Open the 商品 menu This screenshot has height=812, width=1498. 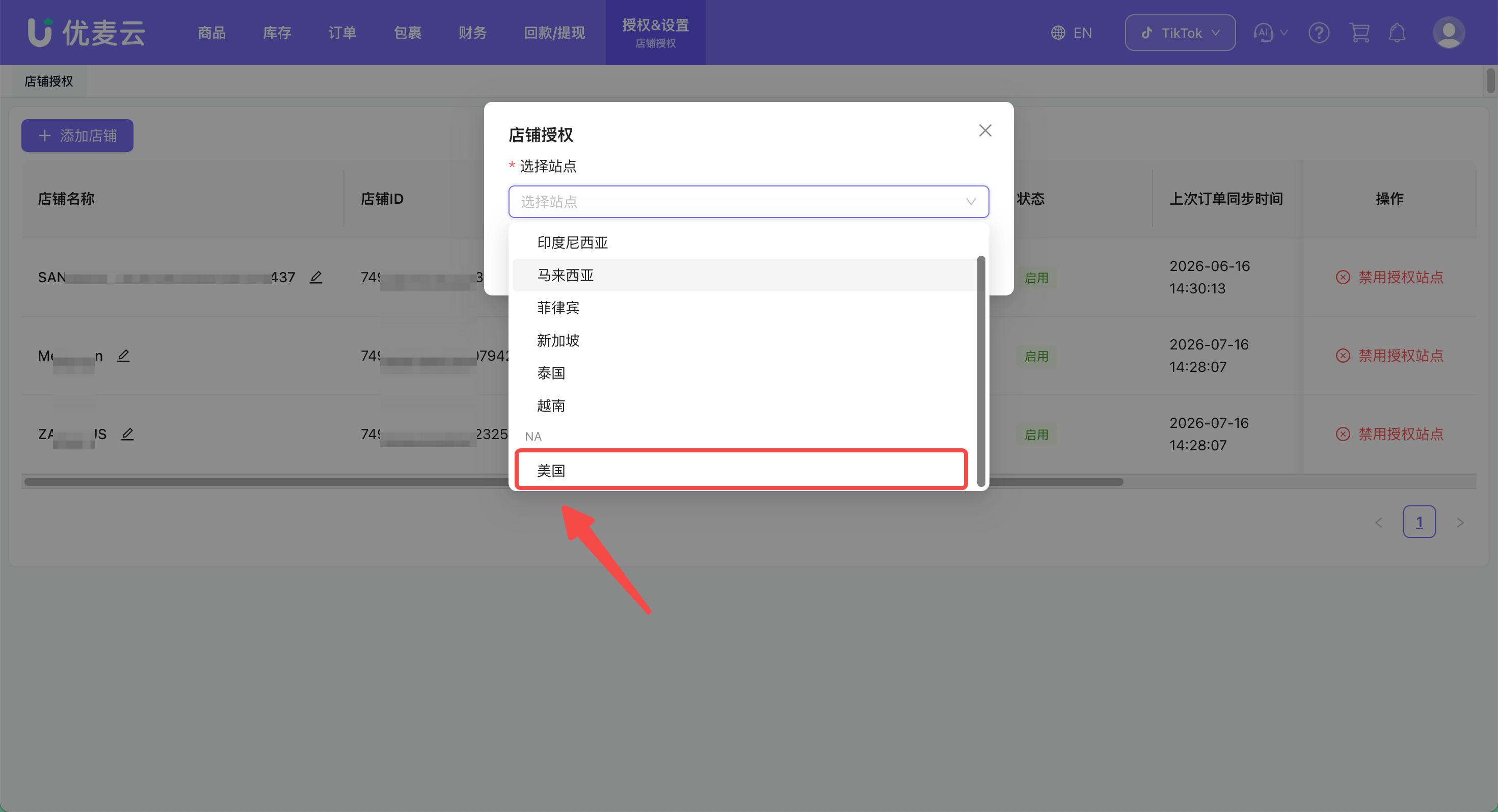pos(211,33)
